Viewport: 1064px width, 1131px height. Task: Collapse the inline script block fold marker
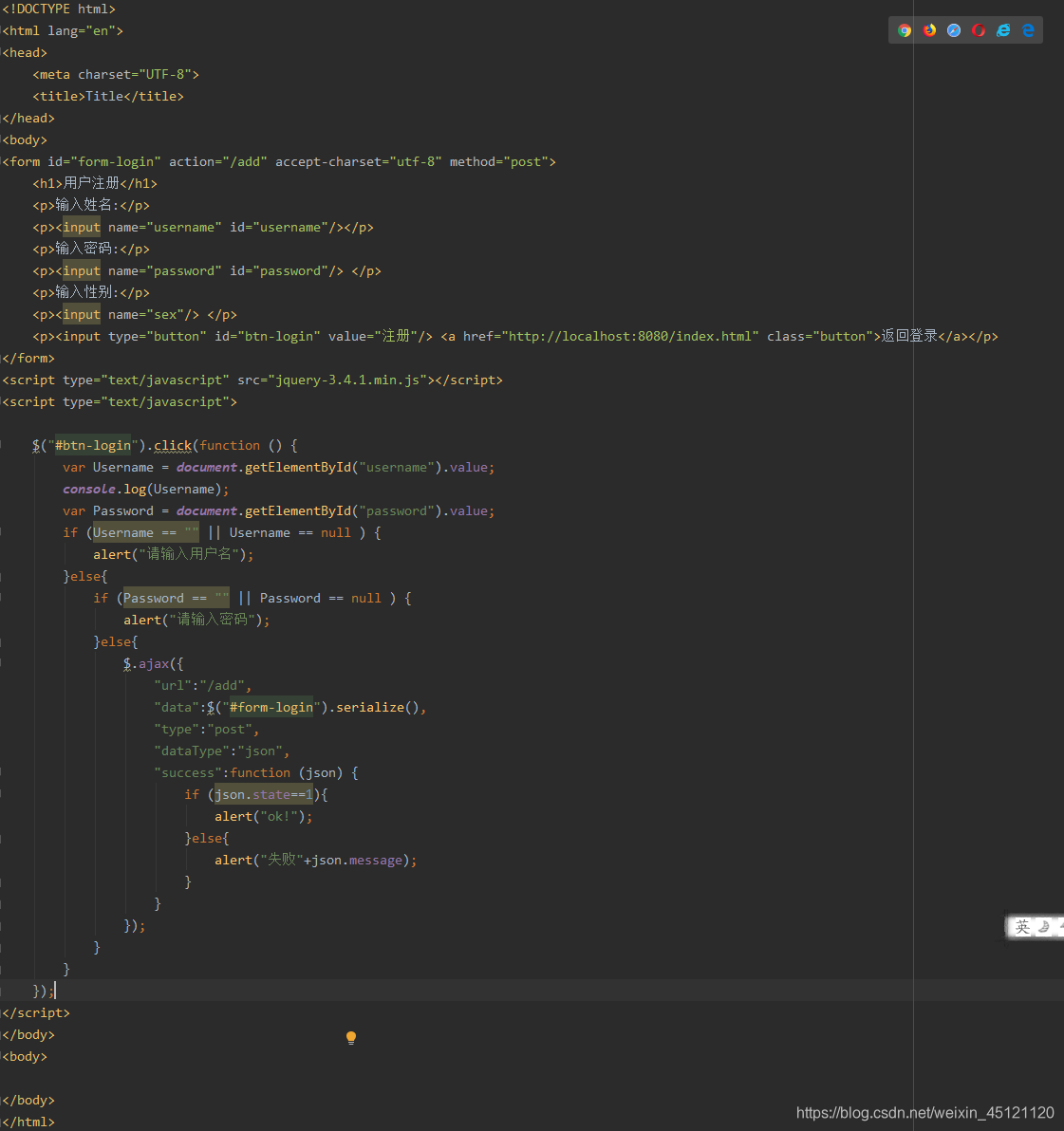2,401
